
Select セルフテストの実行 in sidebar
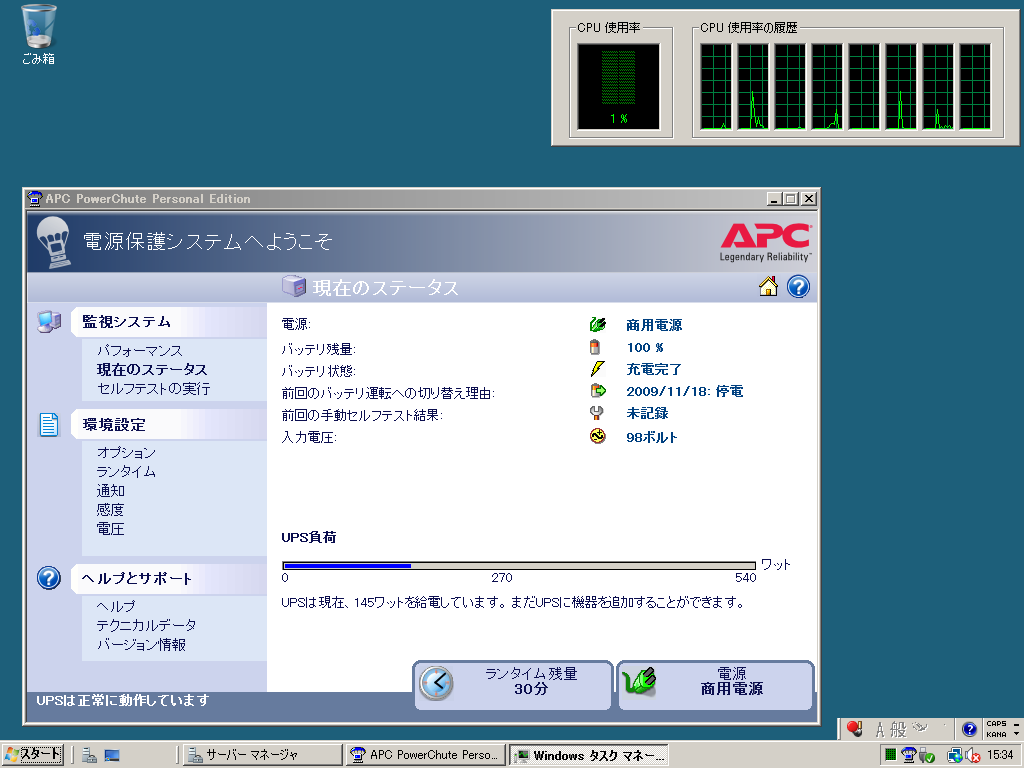[153, 389]
